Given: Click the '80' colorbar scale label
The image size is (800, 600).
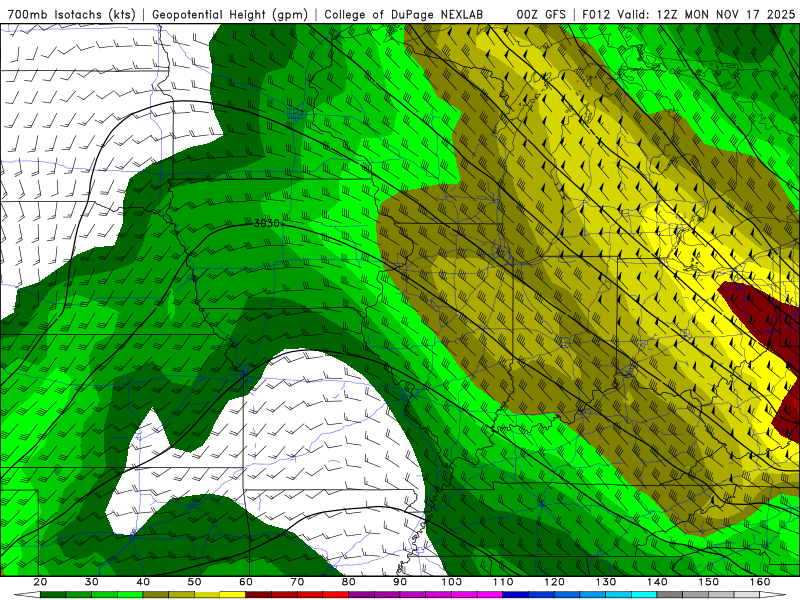Looking at the screenshot, I should (x=349, y=582).
